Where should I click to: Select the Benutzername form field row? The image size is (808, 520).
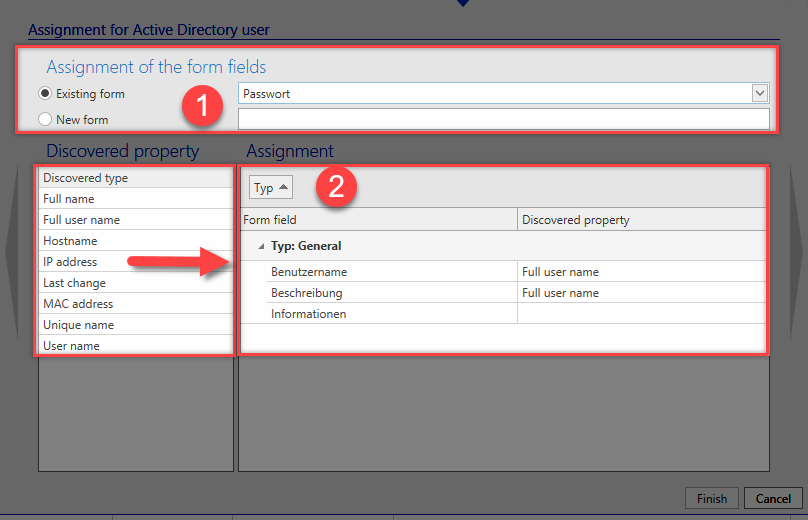(392, 272)
